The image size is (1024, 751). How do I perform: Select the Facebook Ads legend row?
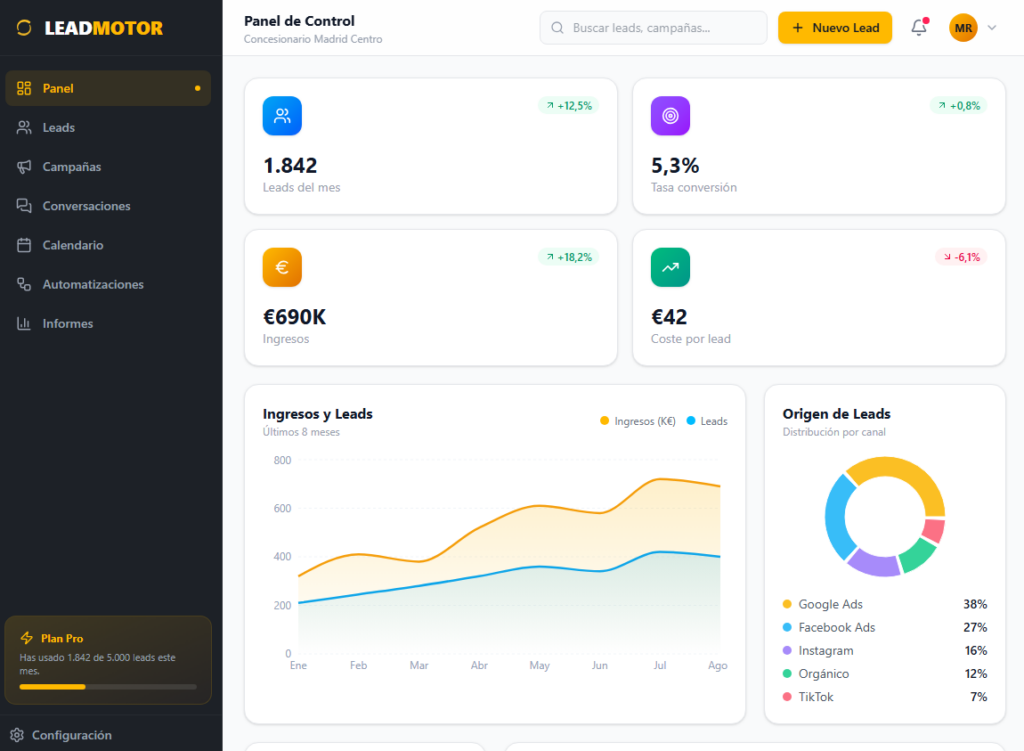pyautogui.click(x=885, y=628)
